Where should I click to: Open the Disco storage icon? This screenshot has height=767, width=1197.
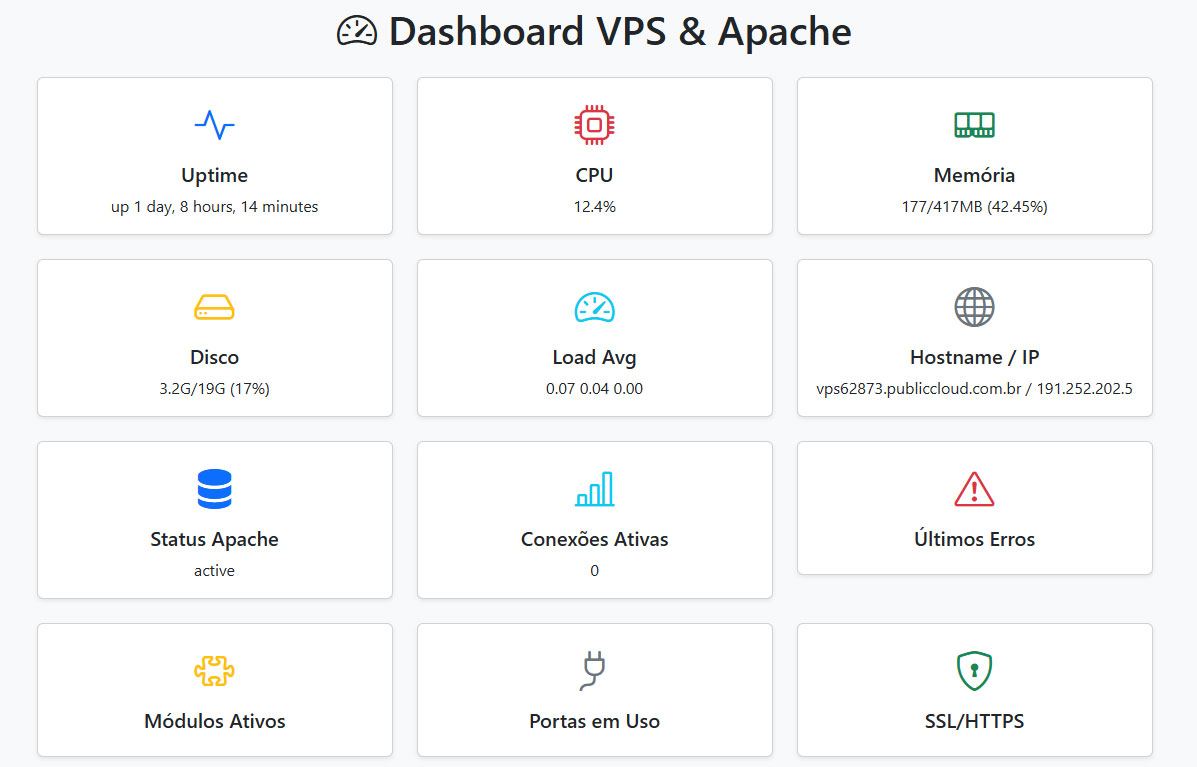click(x=214, y=306)
